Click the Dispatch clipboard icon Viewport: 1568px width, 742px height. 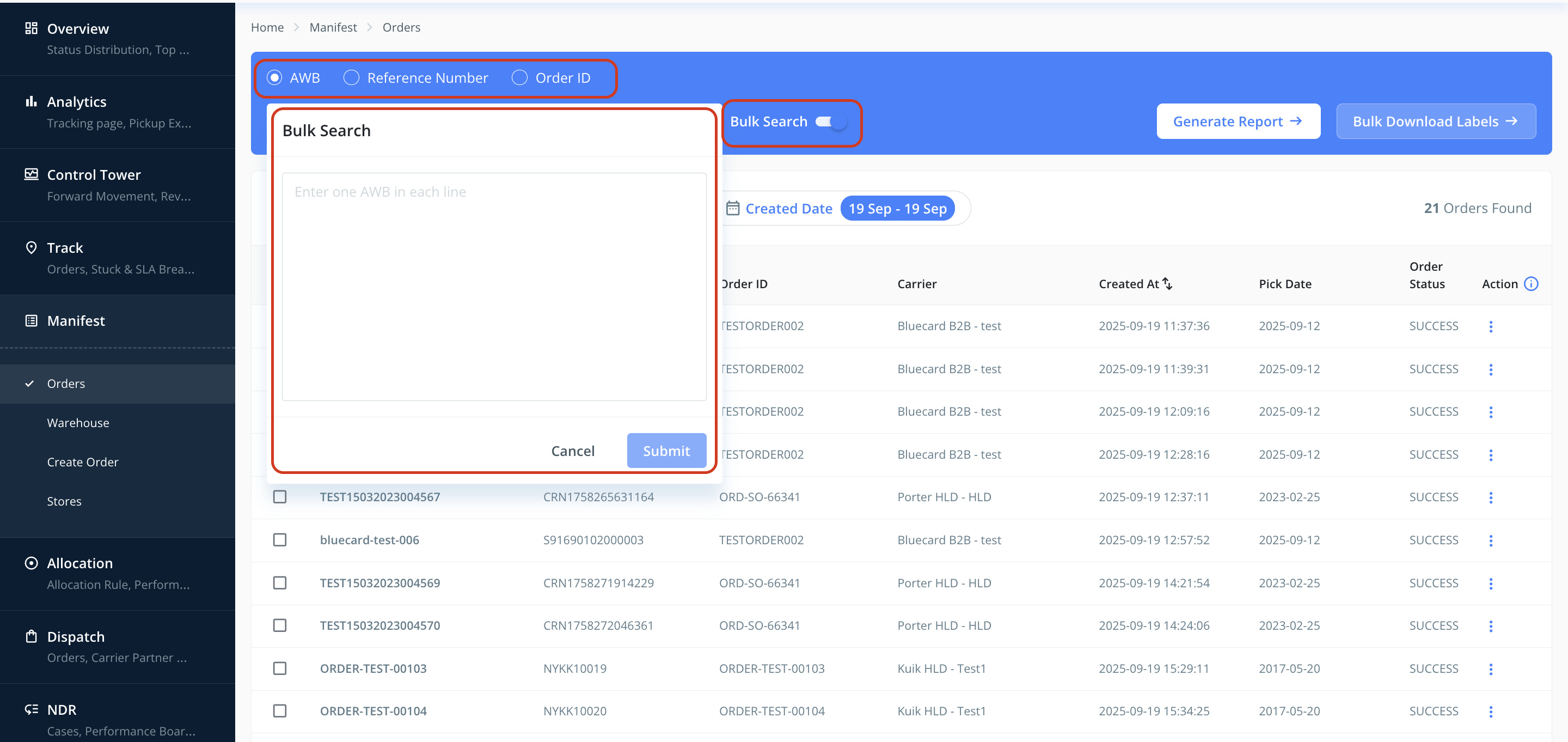[x=31, y=636]
